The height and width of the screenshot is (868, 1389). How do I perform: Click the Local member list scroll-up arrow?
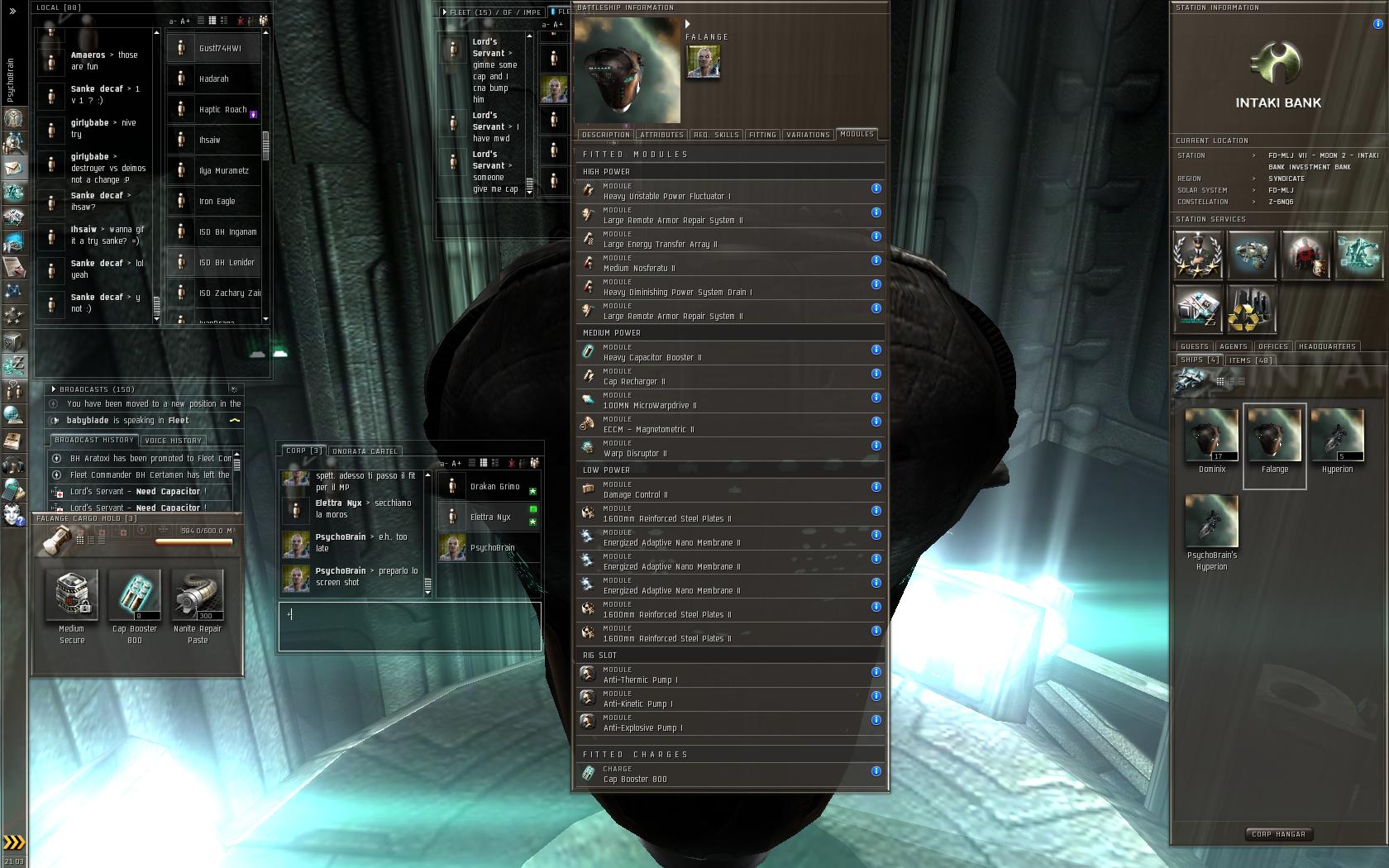pyautogui.click(x=265, y=33)
